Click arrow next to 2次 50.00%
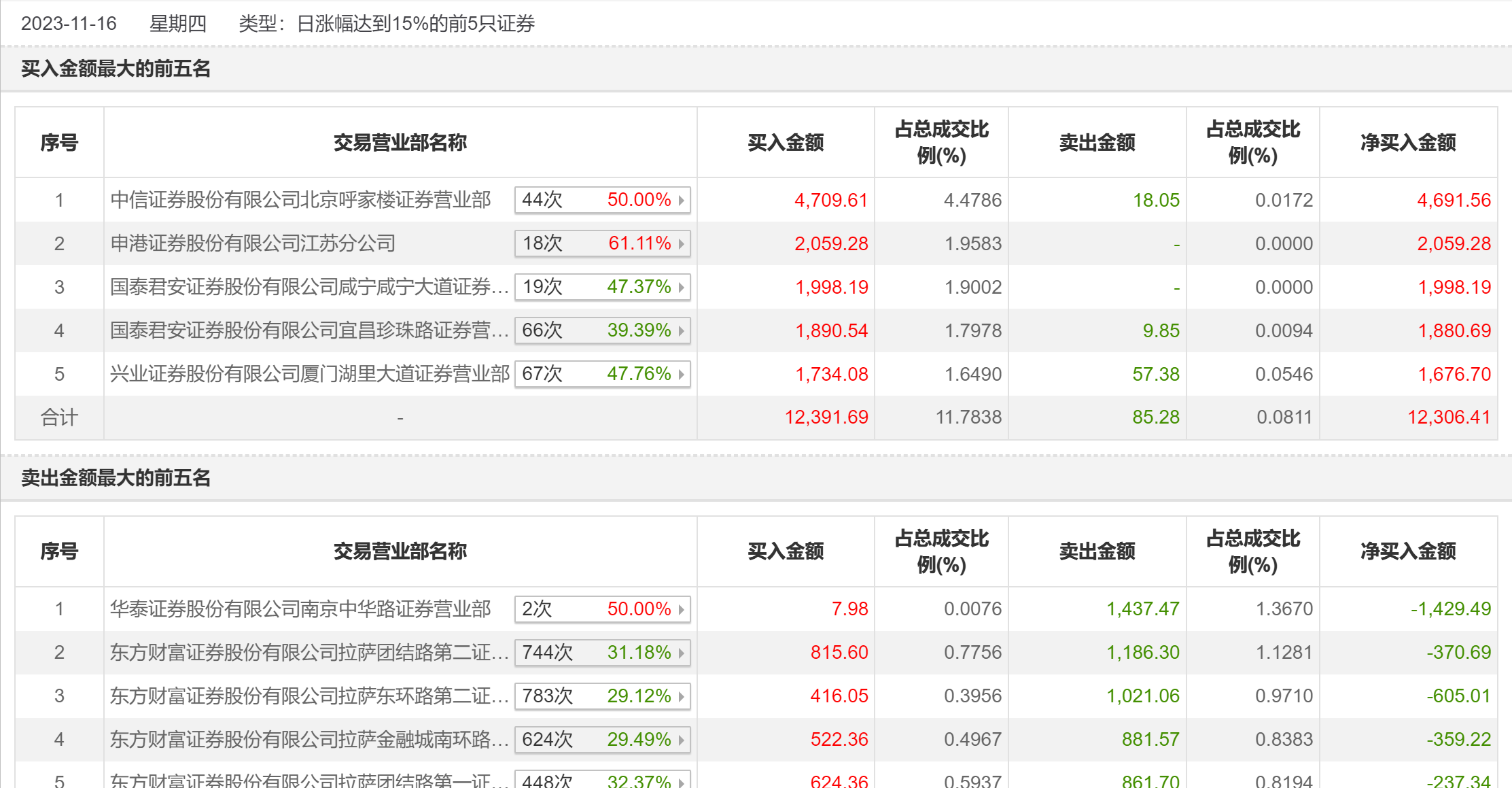The height and width of the screenshot is (788, 1512). pyautogui.click(x=681, y=610)
